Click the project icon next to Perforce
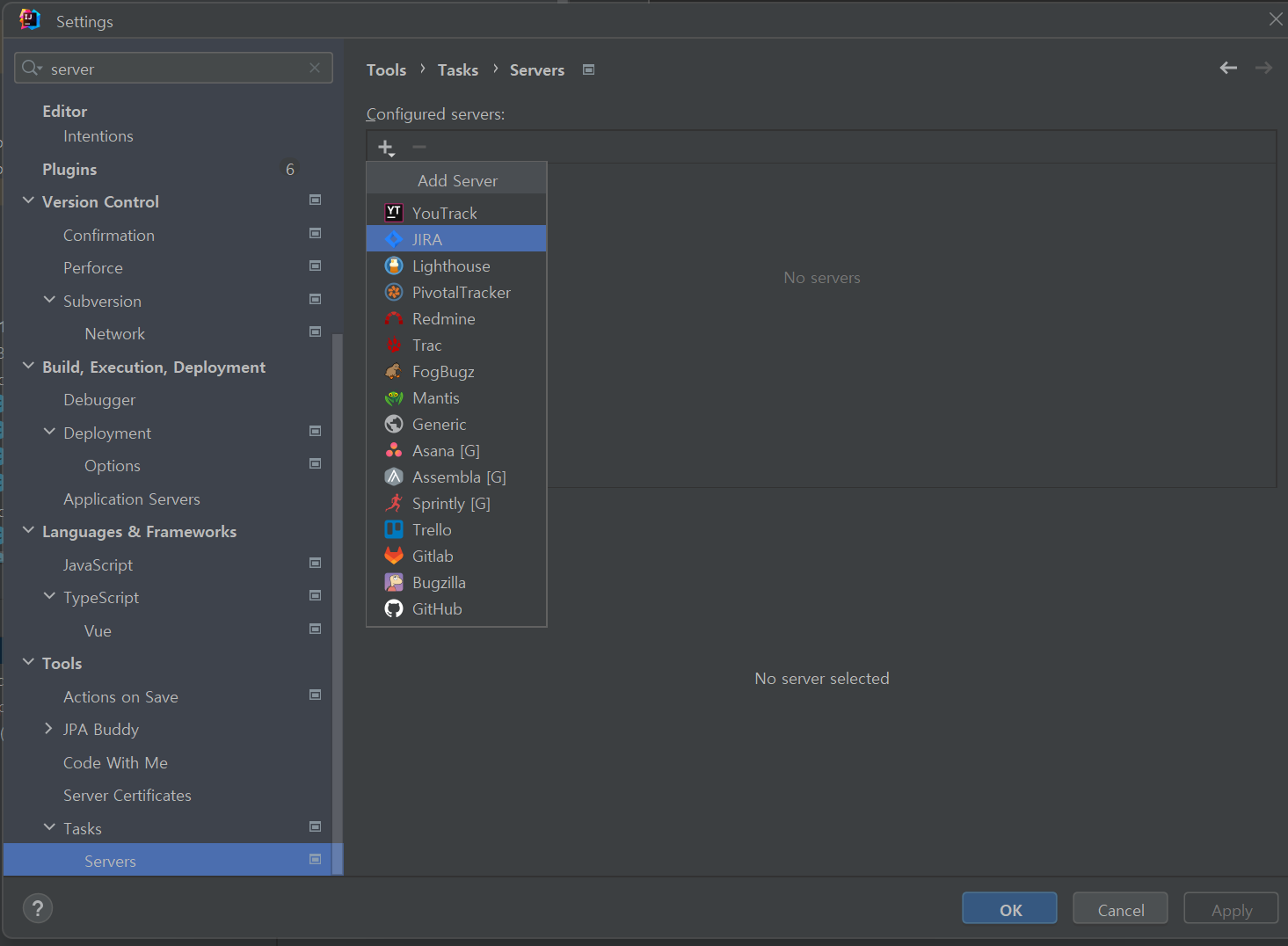This screenshot has height=946, width=1288. tap(316, 266)
